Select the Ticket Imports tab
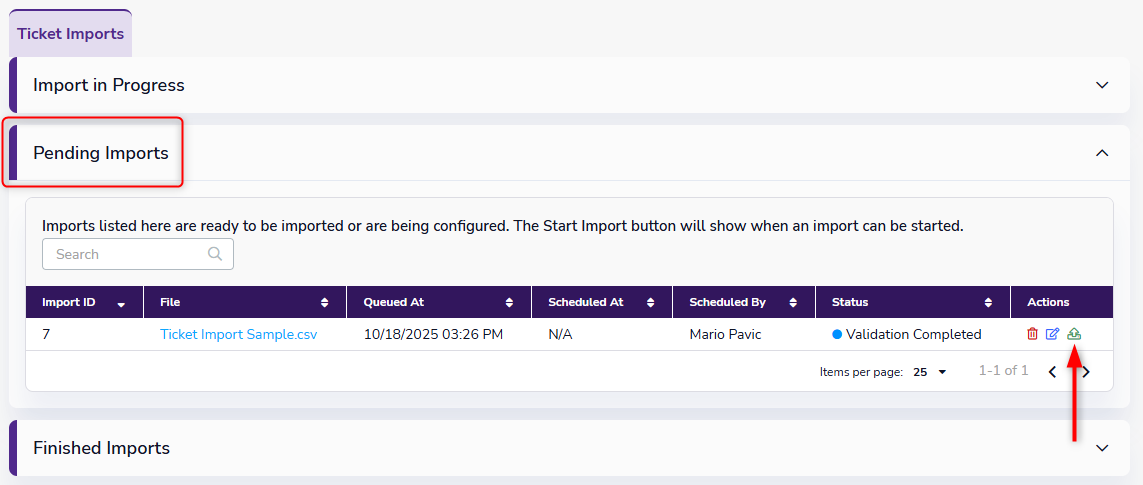 click(71, 34)
